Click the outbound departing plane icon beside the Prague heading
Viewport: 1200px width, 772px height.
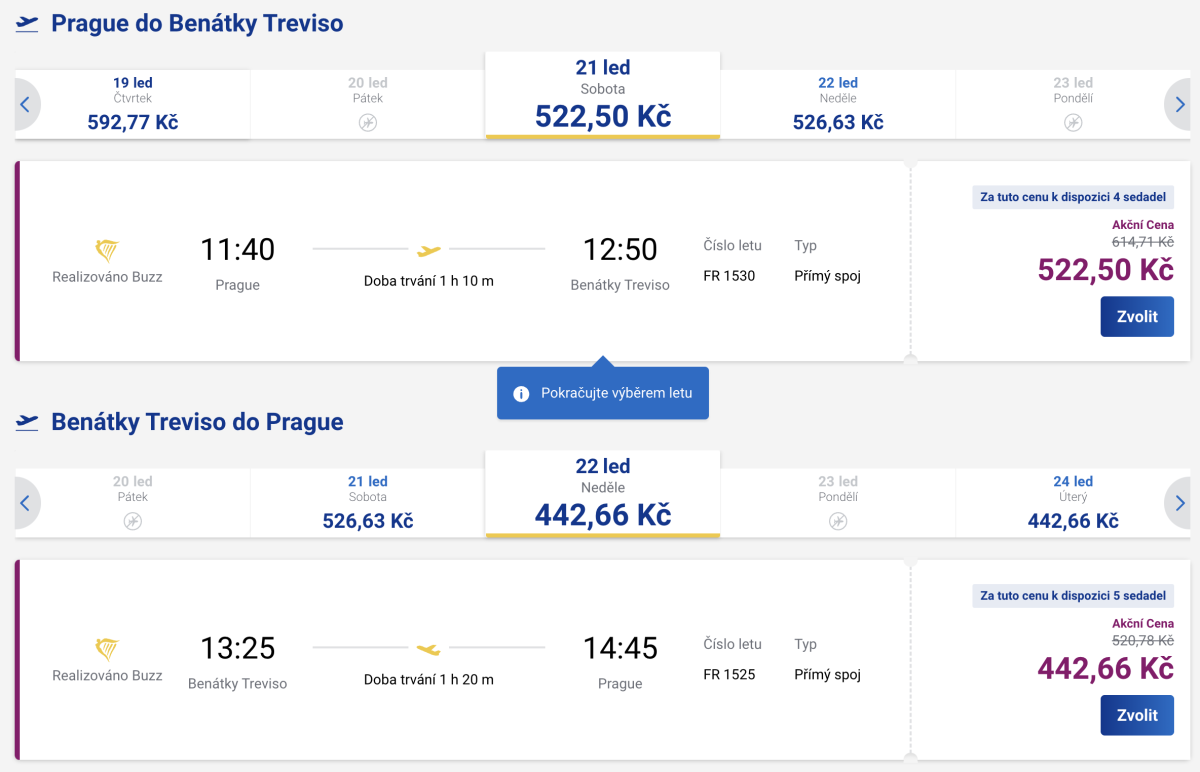[27, 24]
